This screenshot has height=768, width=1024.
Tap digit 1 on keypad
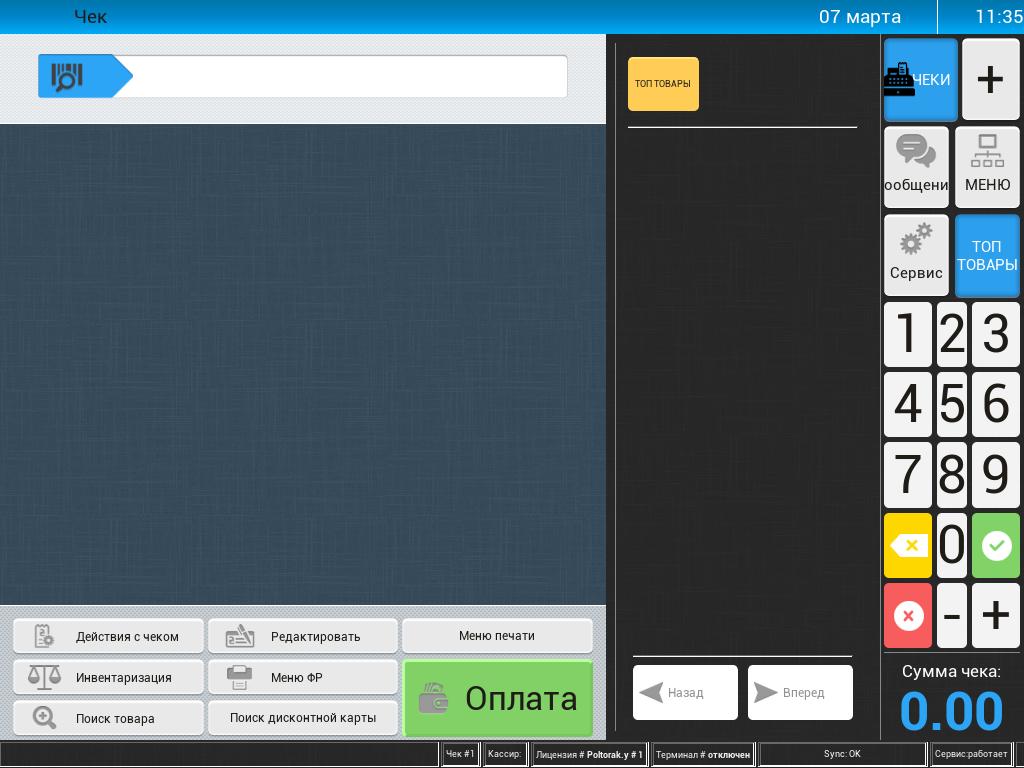(908, 334)
